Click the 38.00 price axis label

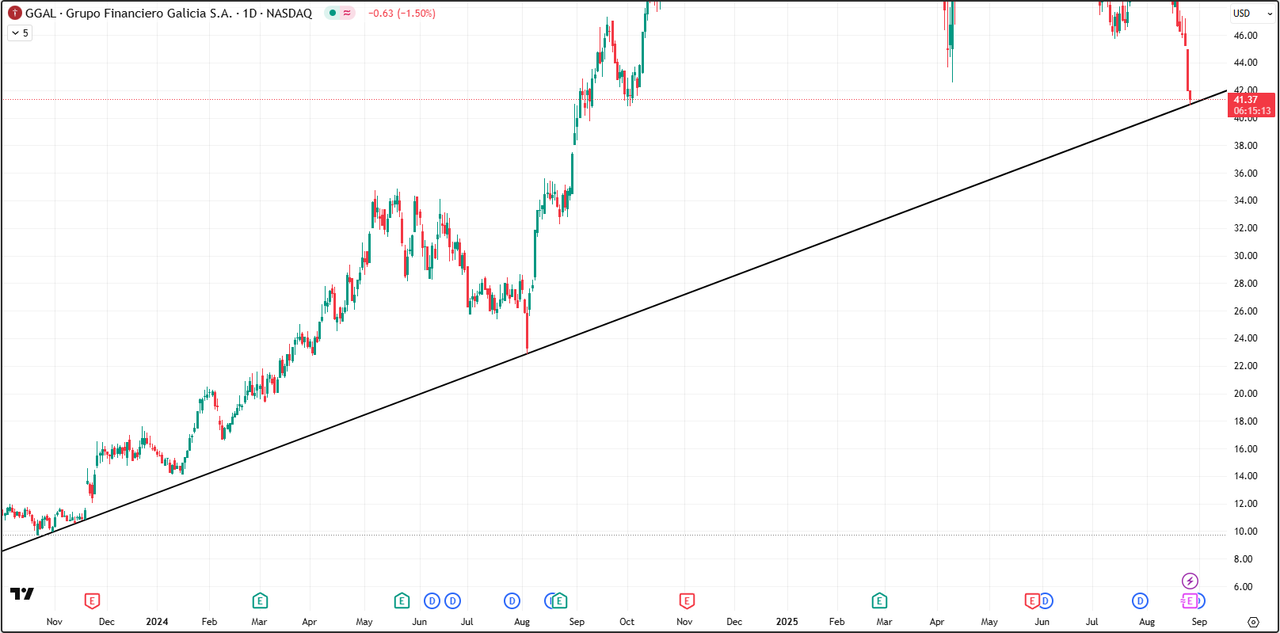1246,145
